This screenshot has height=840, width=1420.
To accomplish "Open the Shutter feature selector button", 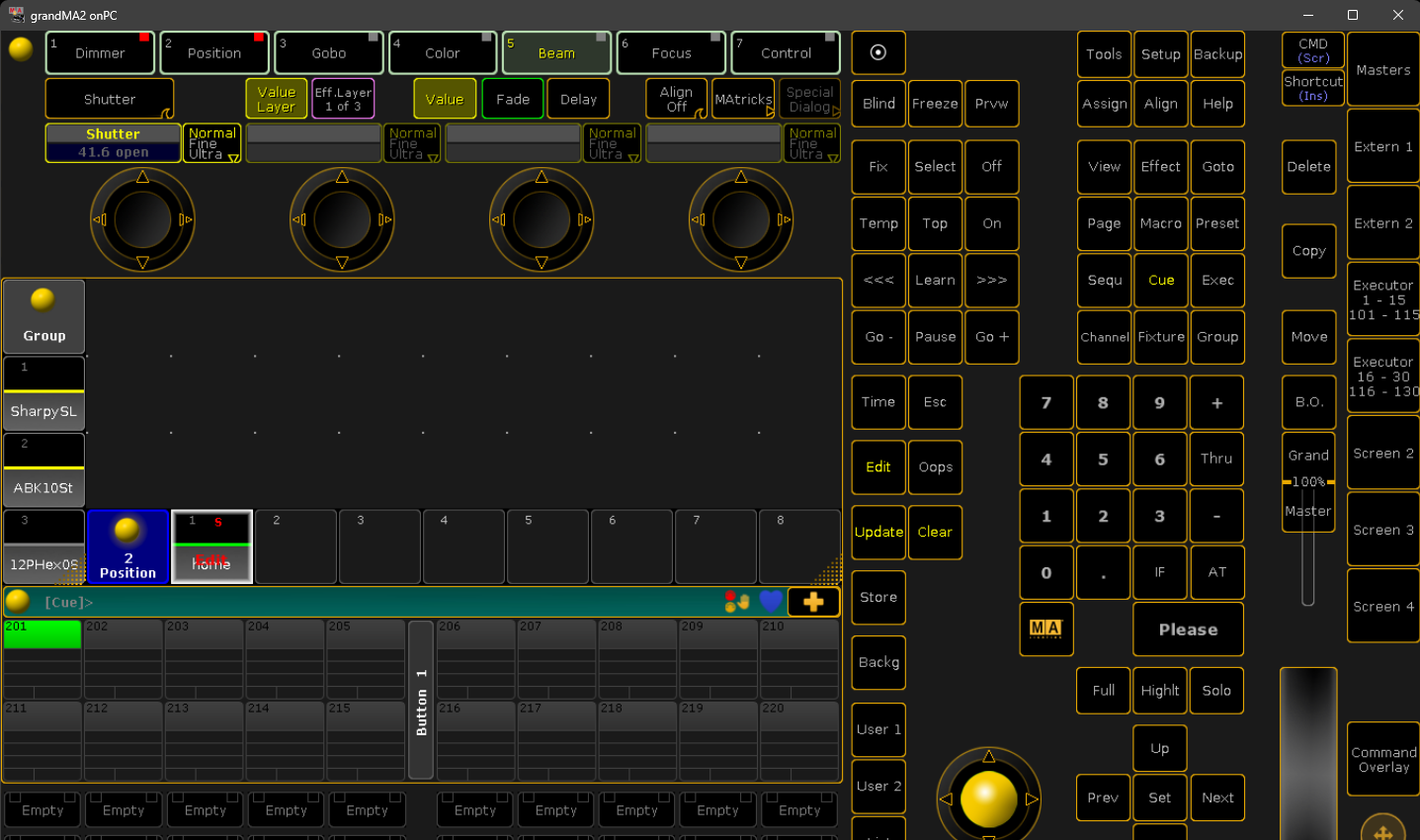I will point(110,99).
